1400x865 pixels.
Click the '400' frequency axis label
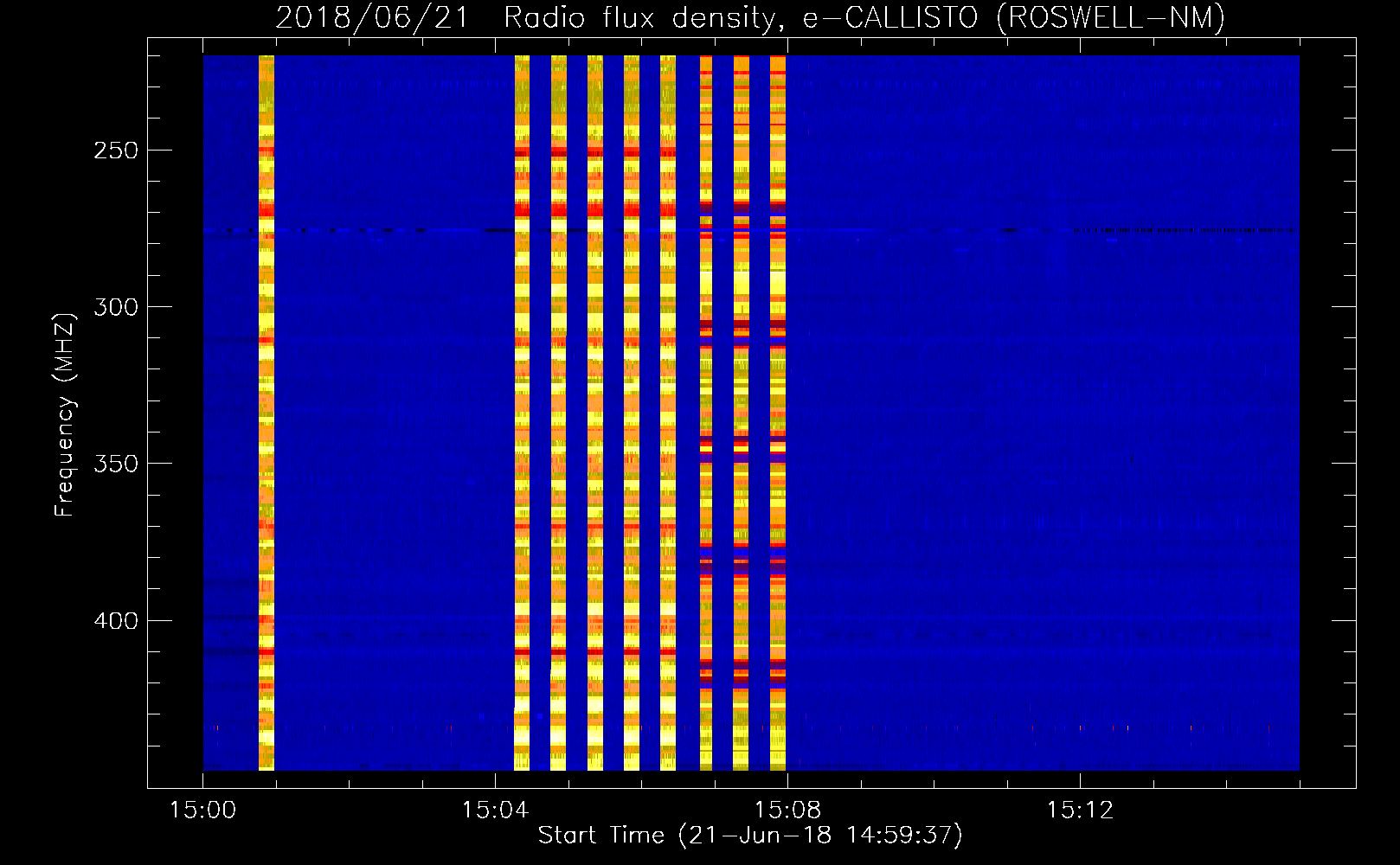pyautogui.click(x=116, y=621)
